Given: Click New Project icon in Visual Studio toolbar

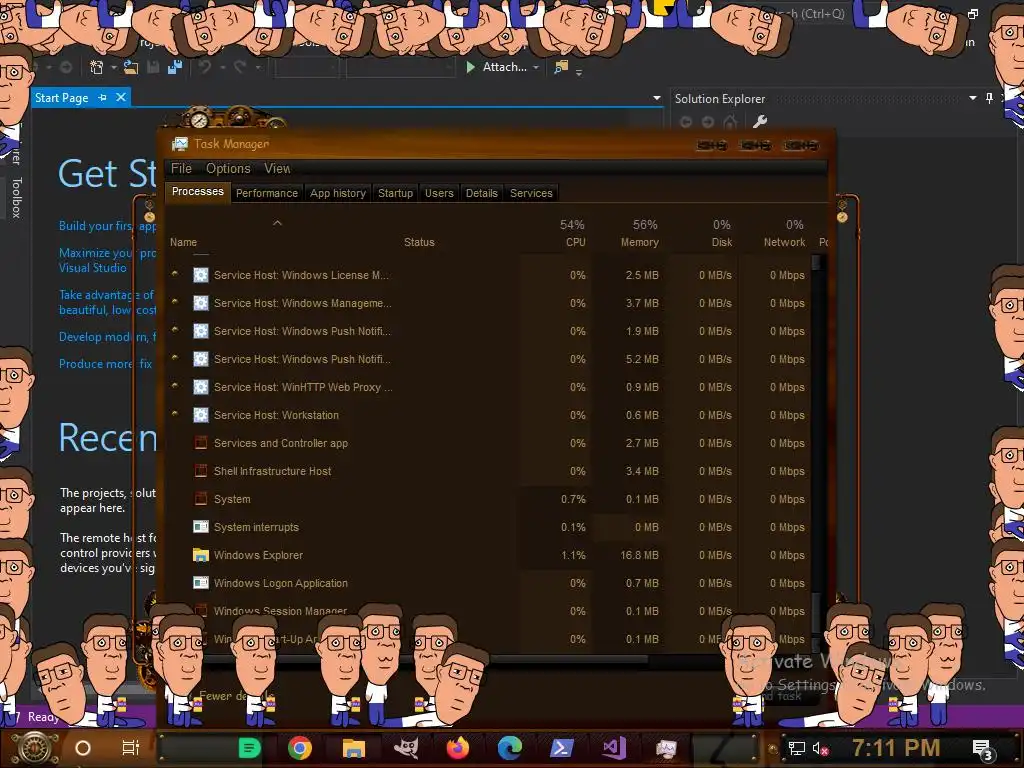Looking at the screenshot, I should pyautogui.click(x=97, y=67).
